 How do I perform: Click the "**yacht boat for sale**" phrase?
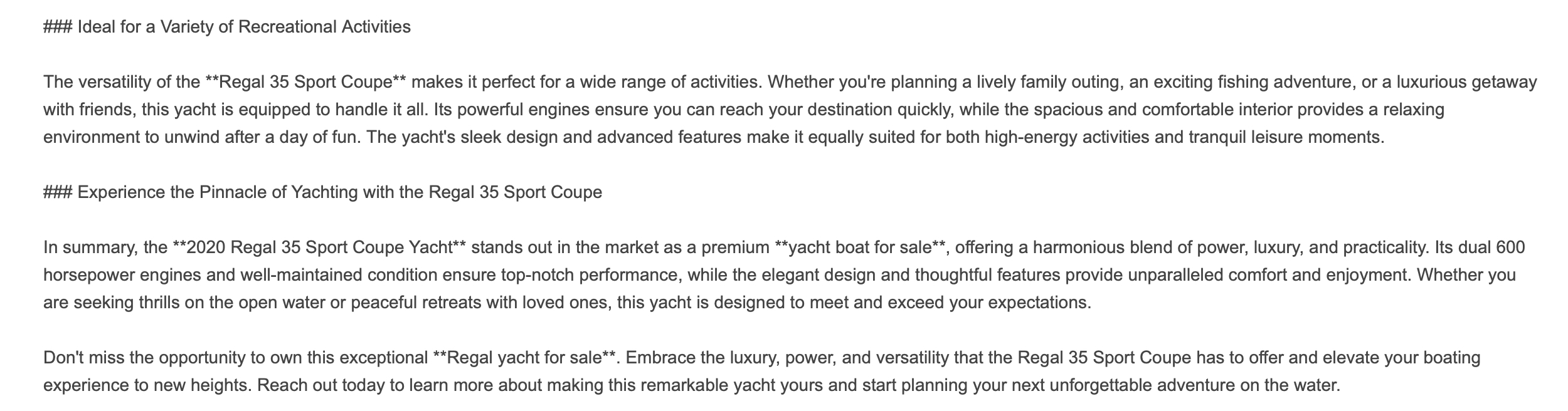pos(859,247)
